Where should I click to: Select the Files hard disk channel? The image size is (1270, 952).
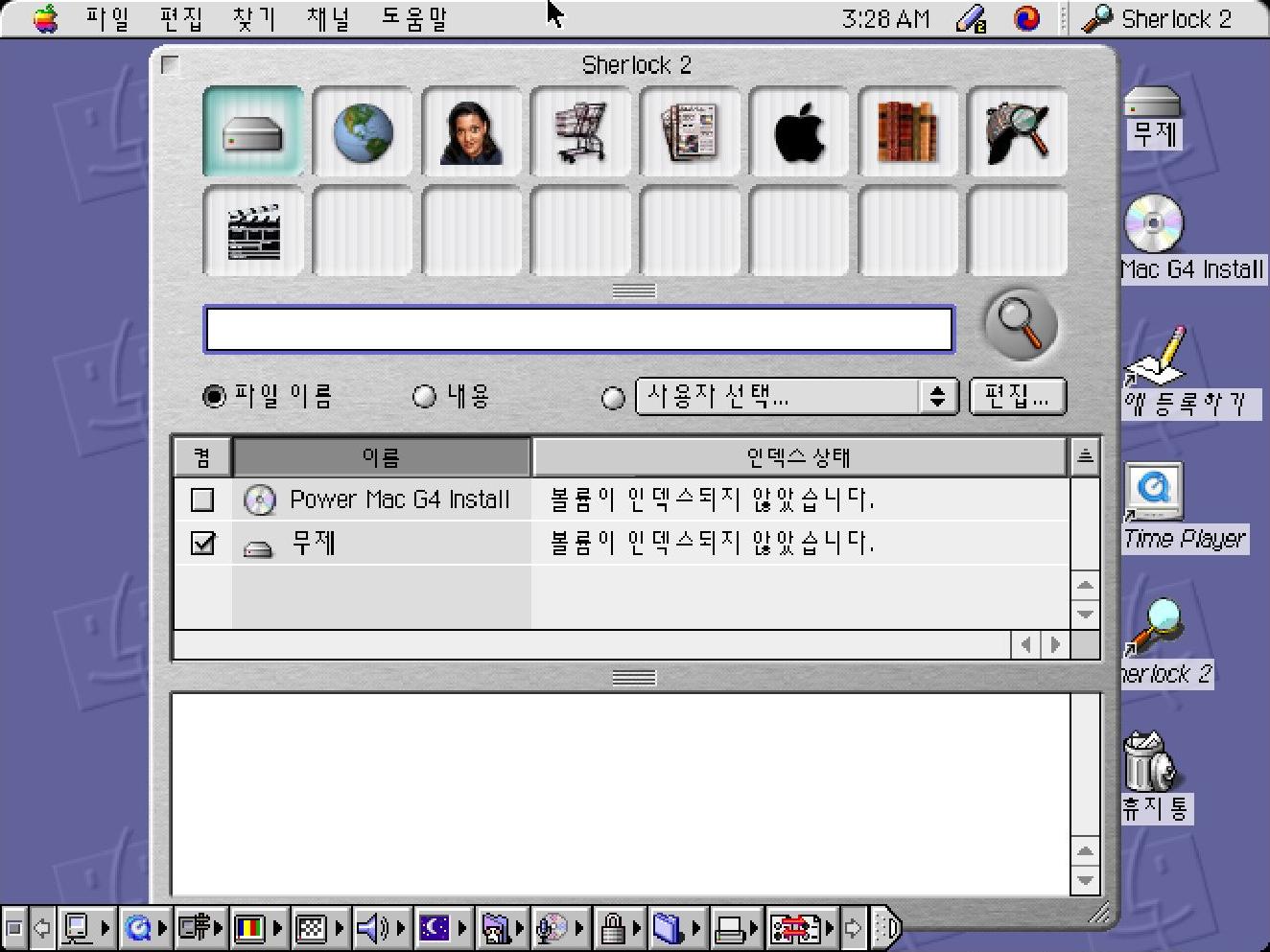(x=253, y=132)
